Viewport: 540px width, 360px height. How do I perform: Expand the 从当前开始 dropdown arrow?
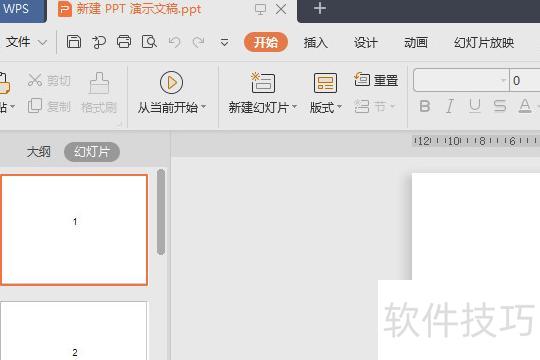coord(204,107)
